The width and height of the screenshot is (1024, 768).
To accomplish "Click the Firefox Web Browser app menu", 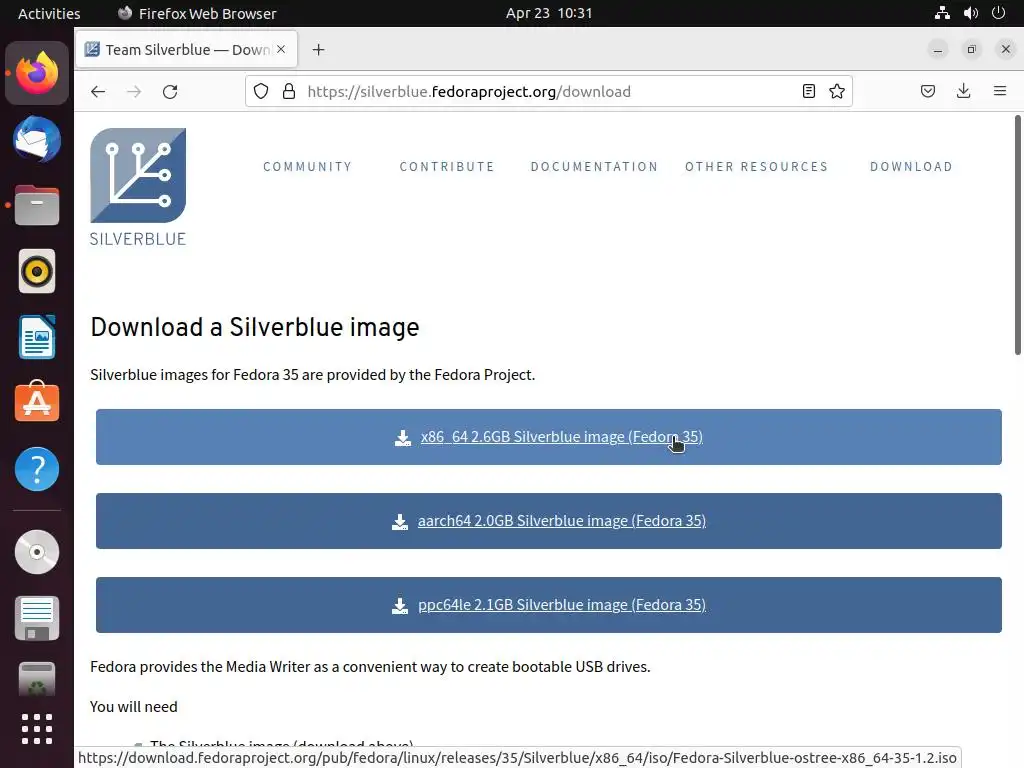I will tap(197, 13).
